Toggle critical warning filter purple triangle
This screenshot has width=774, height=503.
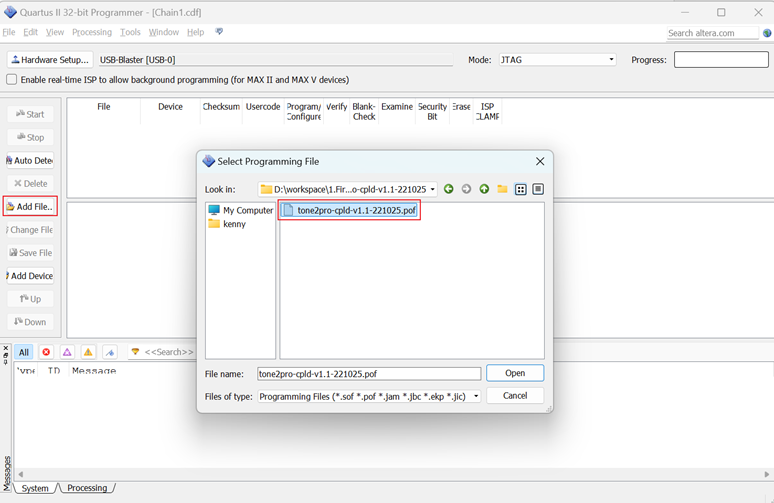click(67, 352)
